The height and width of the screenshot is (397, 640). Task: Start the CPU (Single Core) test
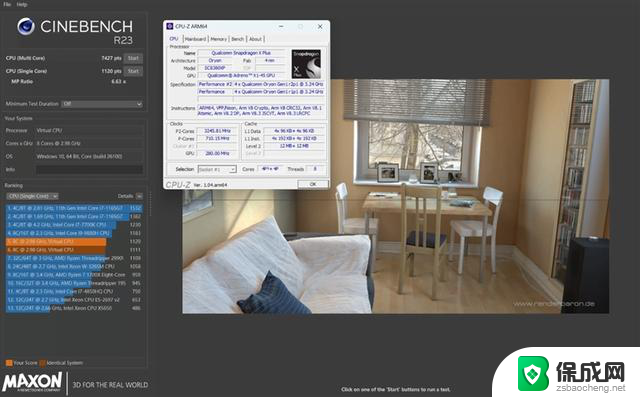point(133,71)
